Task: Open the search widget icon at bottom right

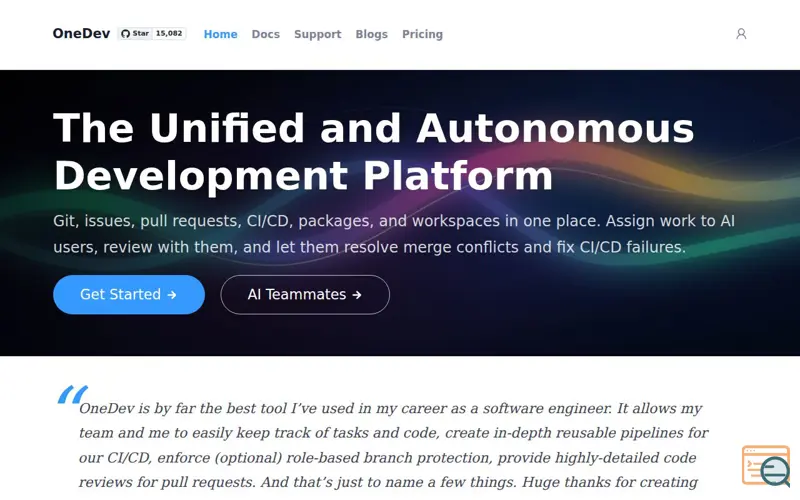Action: (766, 466)
